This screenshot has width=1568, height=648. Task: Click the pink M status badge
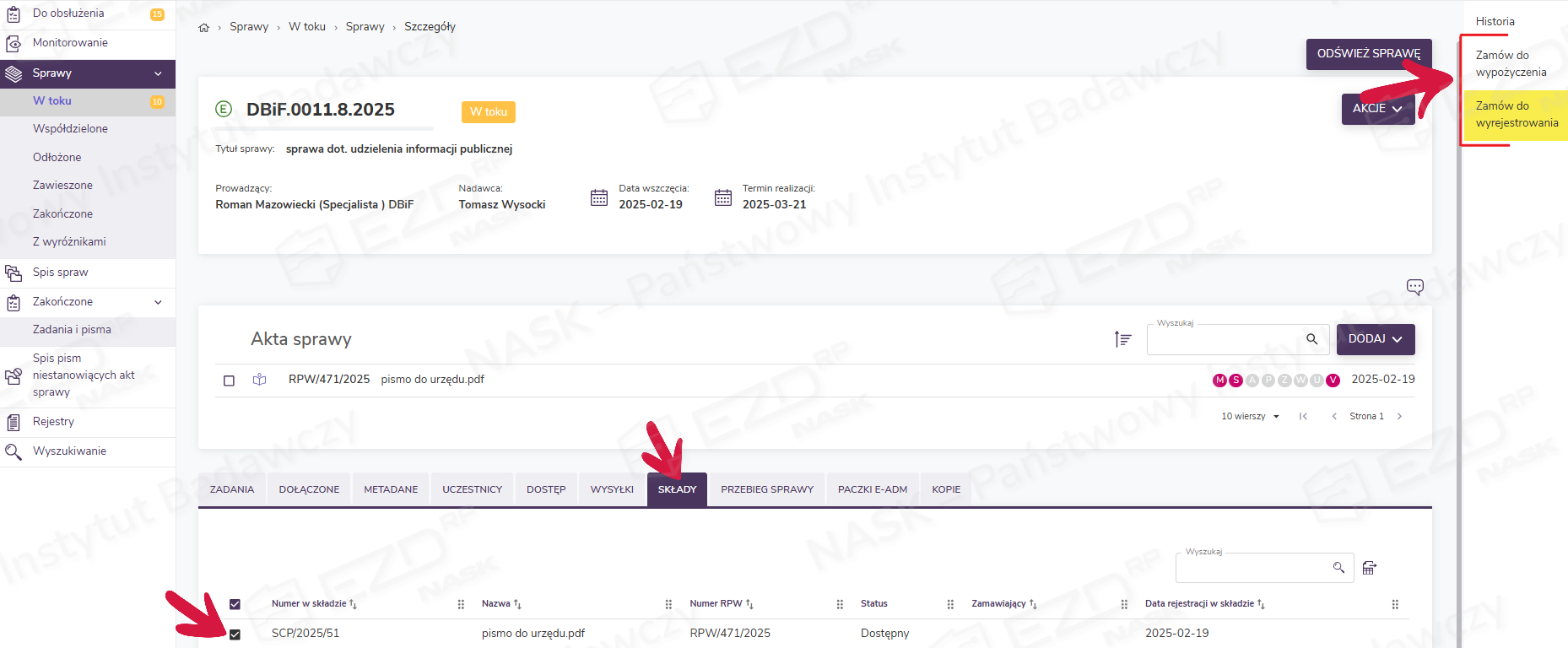pyautogui.click(x=1219, y=381)
